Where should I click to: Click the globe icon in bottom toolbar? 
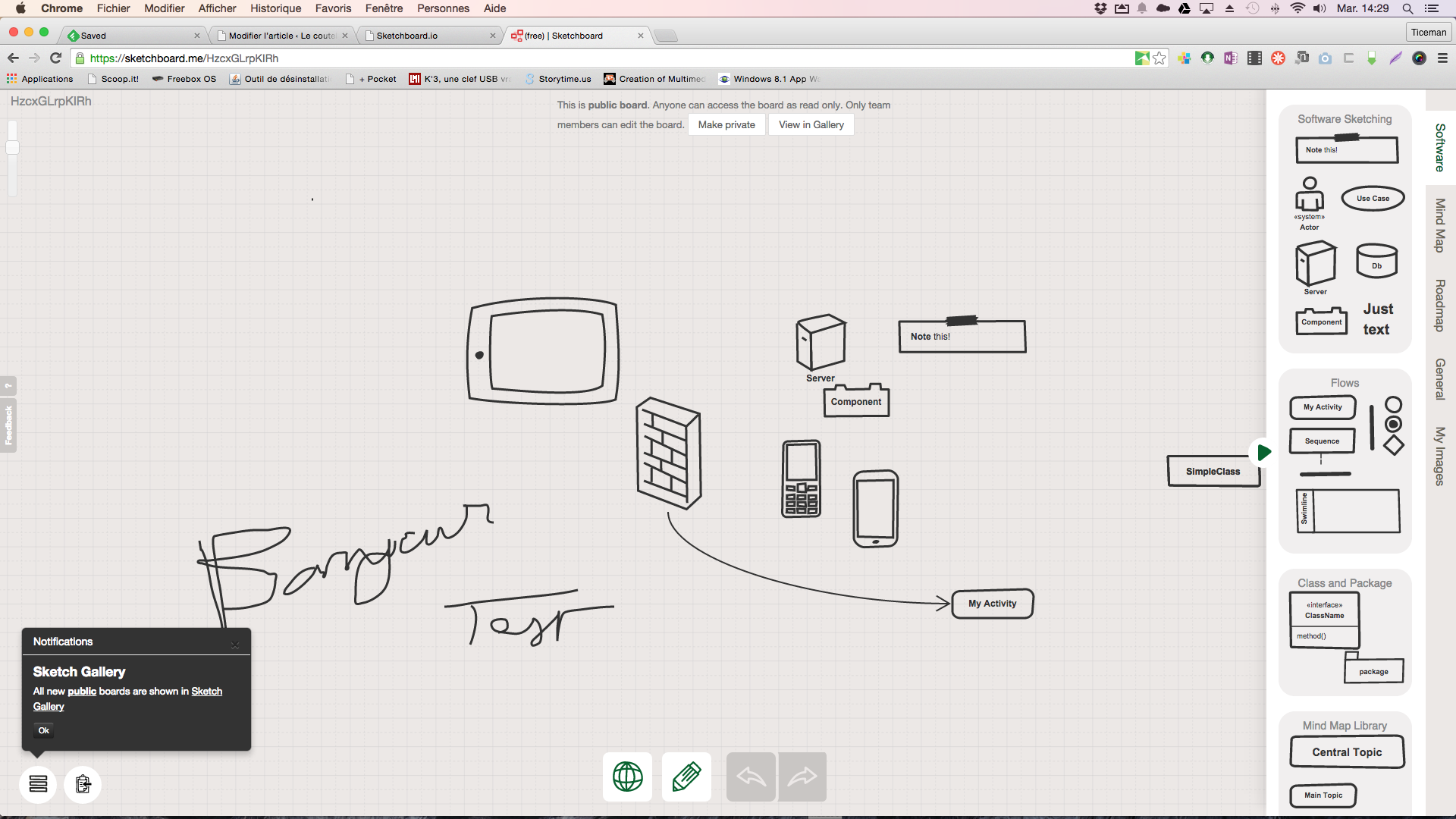tap(627, 777)
